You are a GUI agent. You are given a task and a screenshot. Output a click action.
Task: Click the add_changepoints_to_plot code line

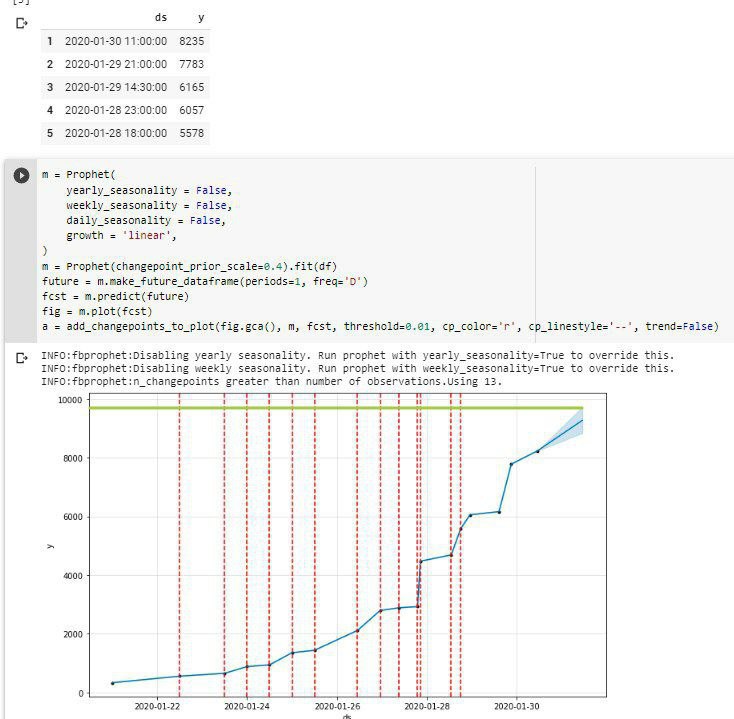pos(380,326)
